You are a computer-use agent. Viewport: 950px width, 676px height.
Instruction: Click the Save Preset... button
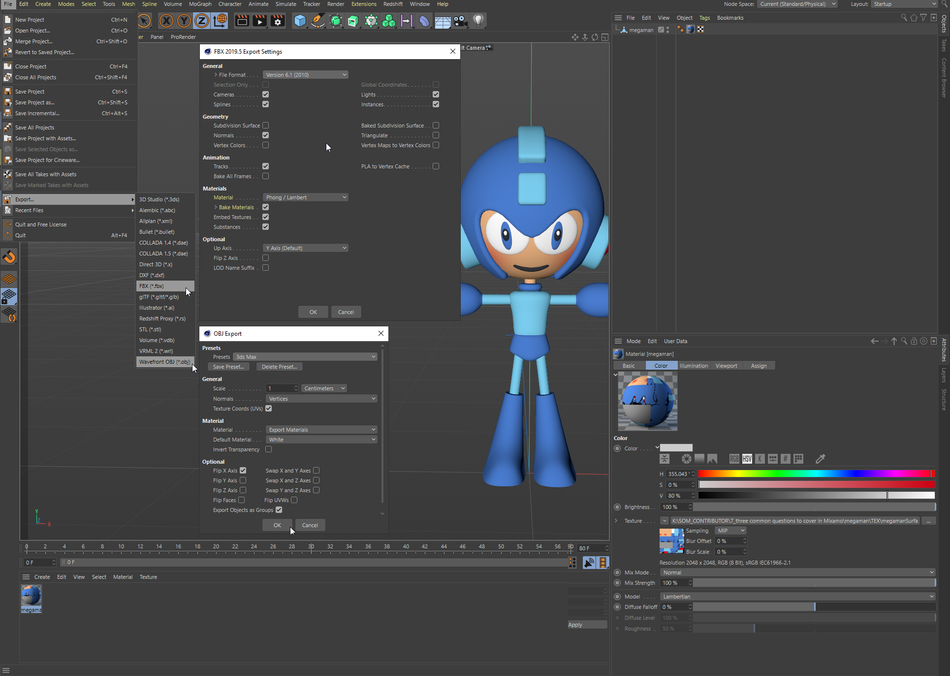228,366
